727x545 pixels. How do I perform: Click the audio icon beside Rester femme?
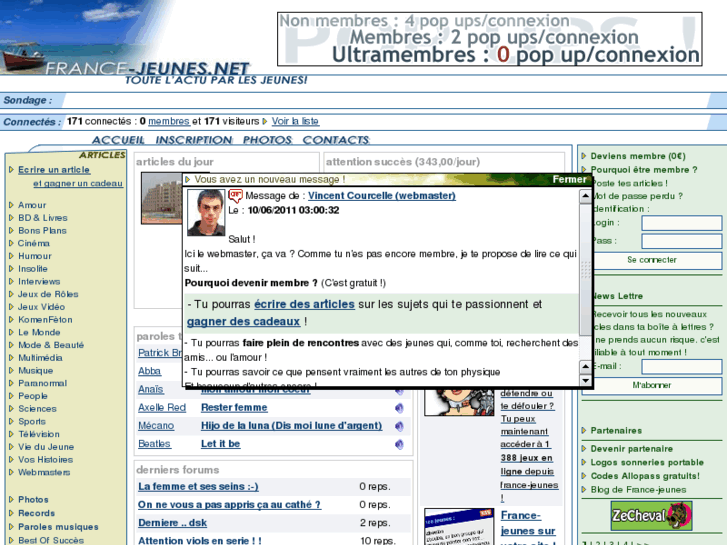399,408
